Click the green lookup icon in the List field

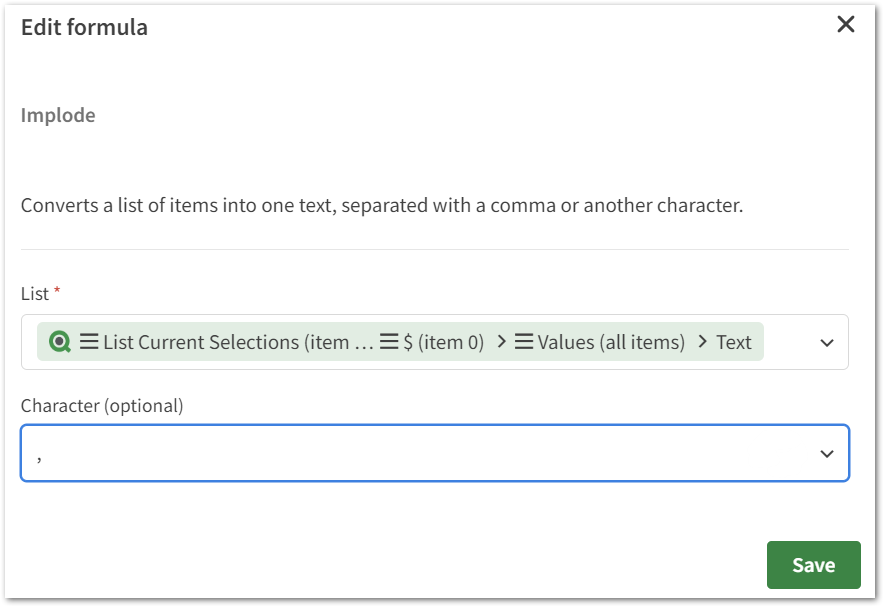(61, 342)
